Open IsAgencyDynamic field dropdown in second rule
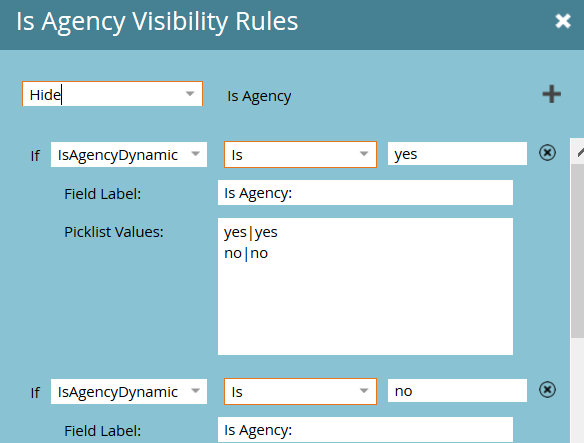The image size is (584, 443). click(196, 391)
